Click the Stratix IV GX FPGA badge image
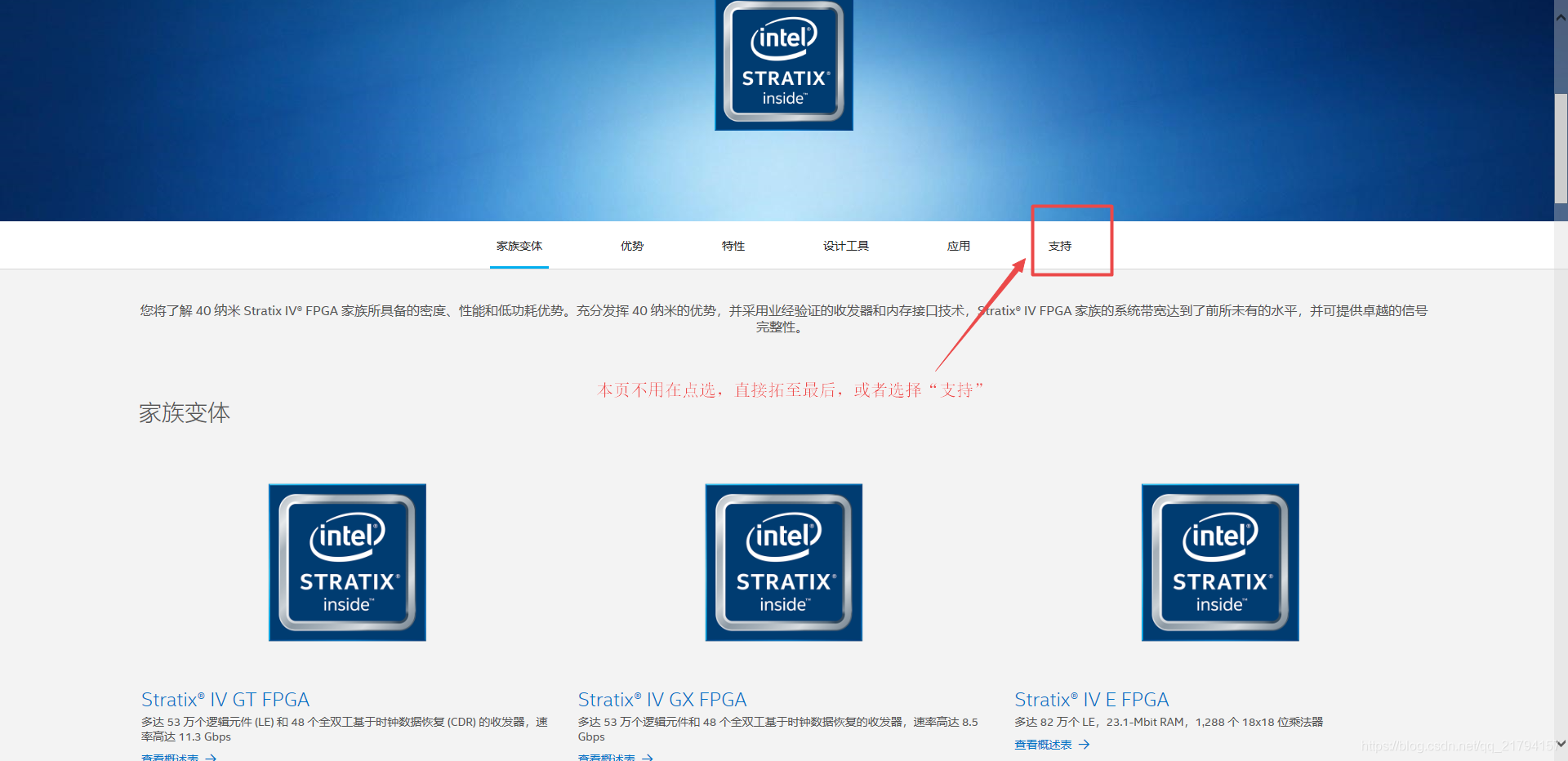Screen dimensions: 1568x761 pyautogui.click(x=784, y=563)
